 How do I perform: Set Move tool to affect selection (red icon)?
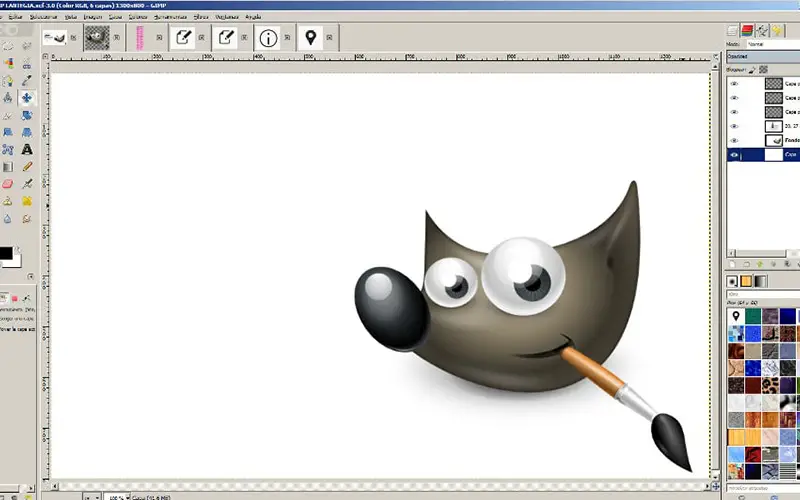pyautogui.click(x=15, y=298)
